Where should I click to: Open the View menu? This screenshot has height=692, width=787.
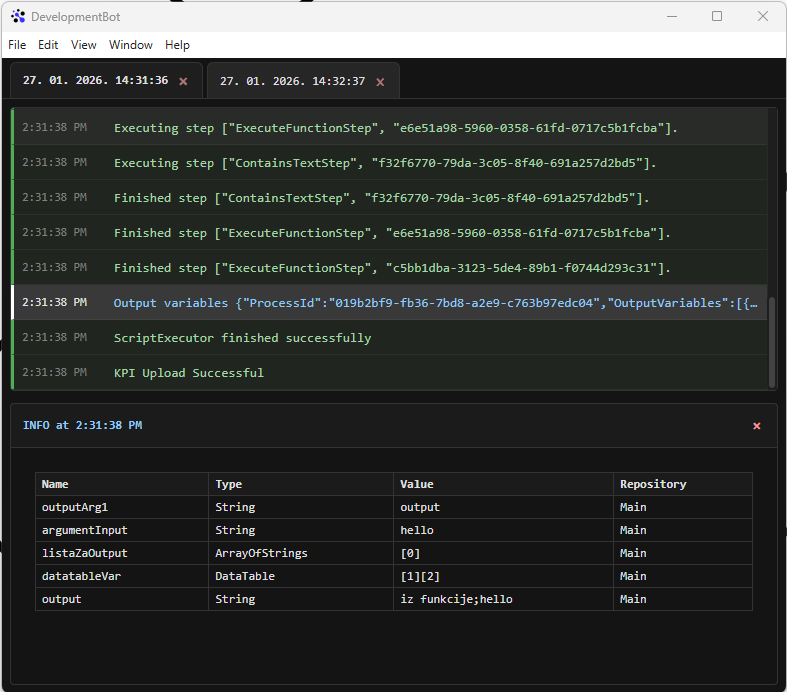(84, 45)
